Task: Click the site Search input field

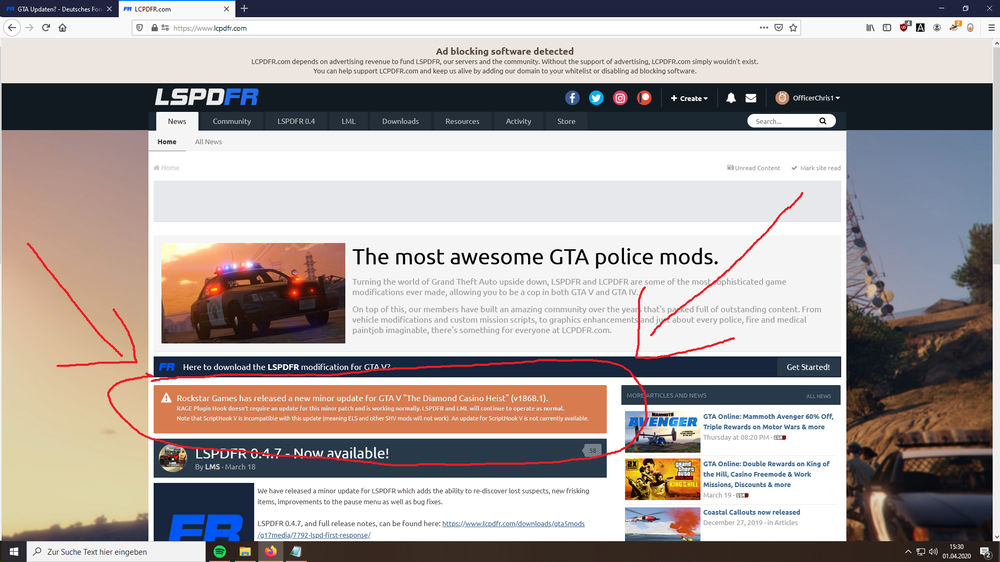Action: (x=783, y=121)
